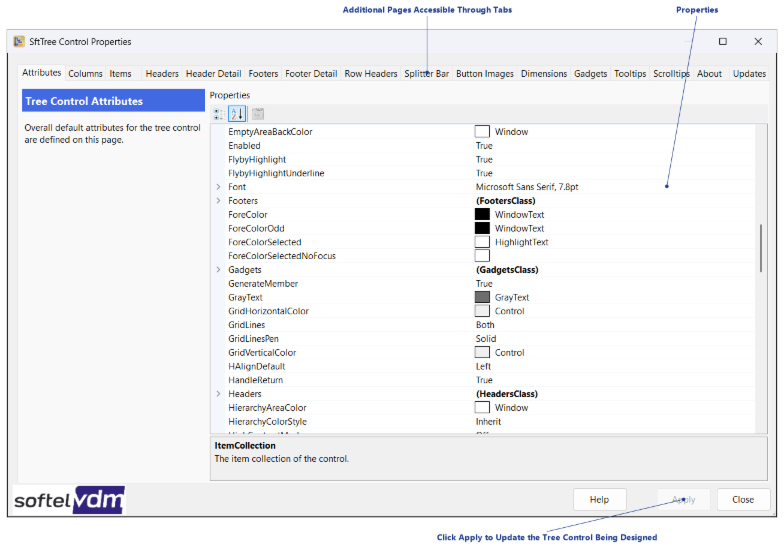Image resolution: width=784 pixels, height=547 pixels.
Task: Switch to the Header Detail tab
Action: click(x=214, y=74)
